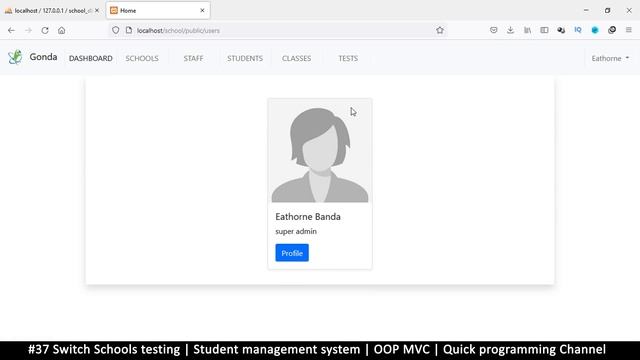This screenshot has height=360, width=640.
Task: Expand the Eathorne user dropdown
Action: coord(610,58)
